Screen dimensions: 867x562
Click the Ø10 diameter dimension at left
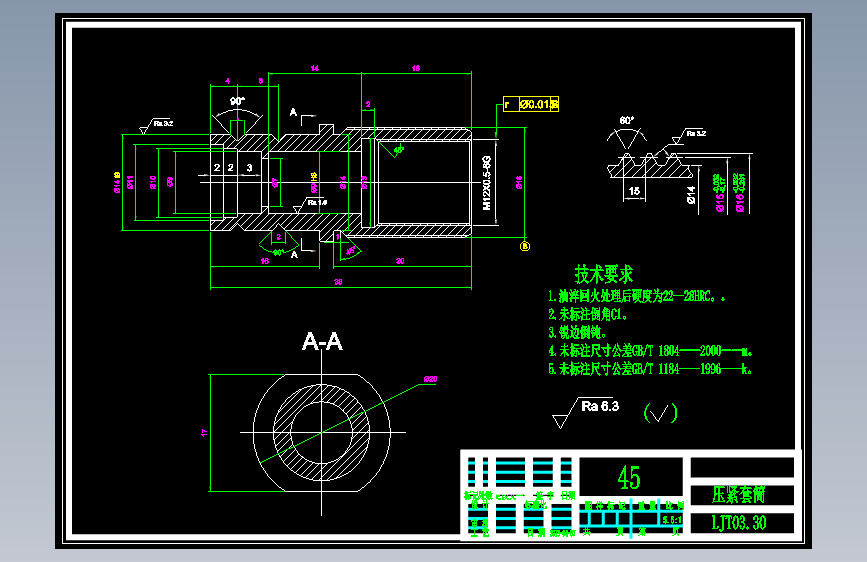(153, 183)
